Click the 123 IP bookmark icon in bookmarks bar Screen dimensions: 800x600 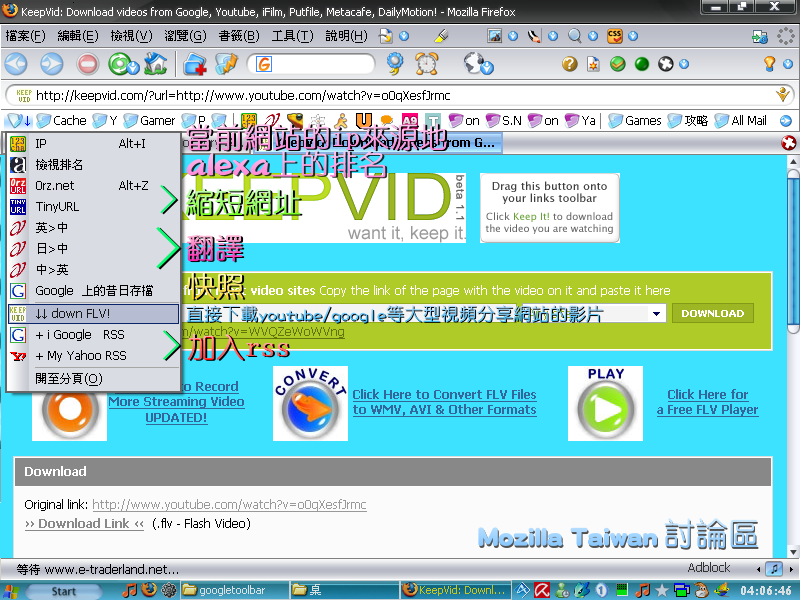coord(248,121)
